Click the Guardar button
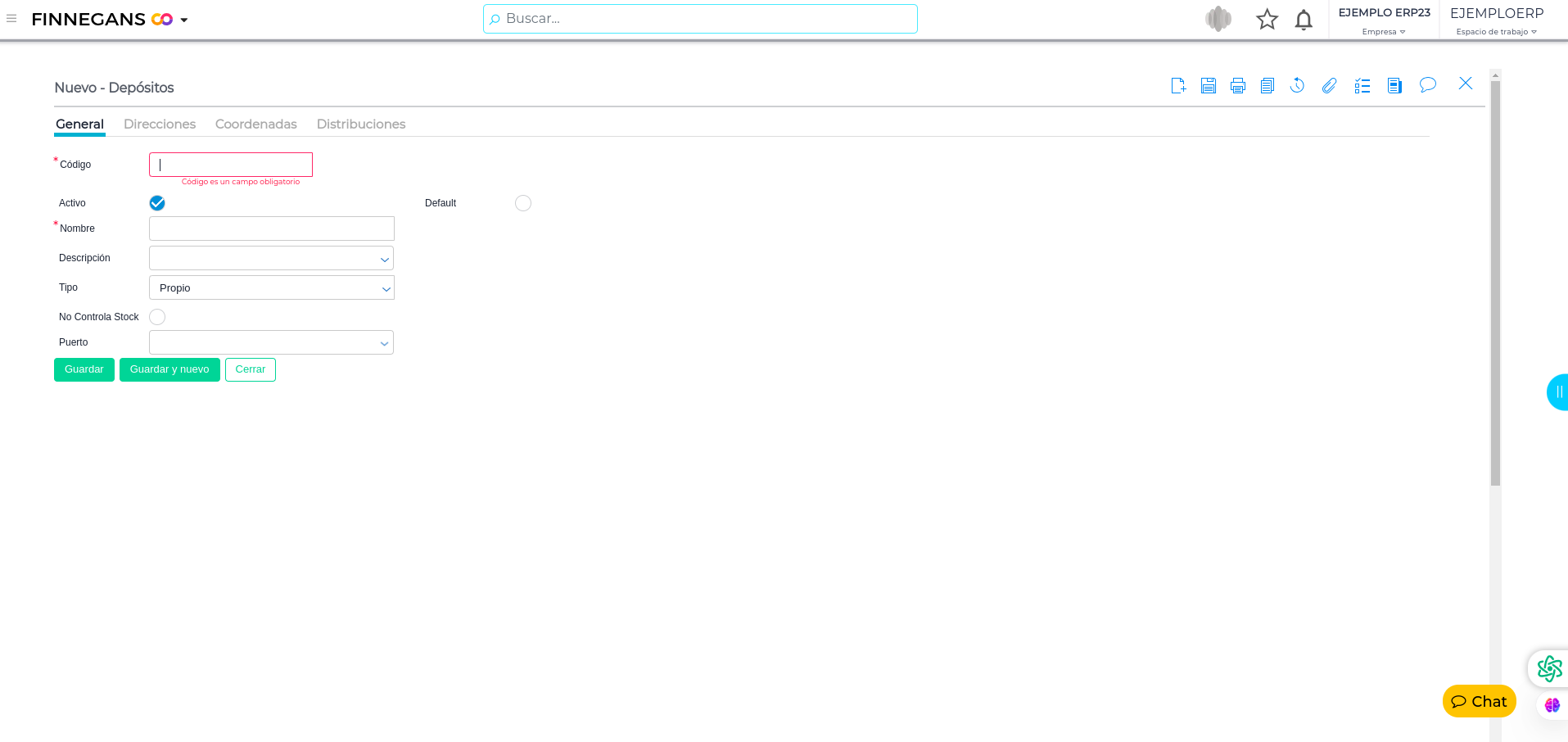The image size is (1568, 742). point(84,369)
